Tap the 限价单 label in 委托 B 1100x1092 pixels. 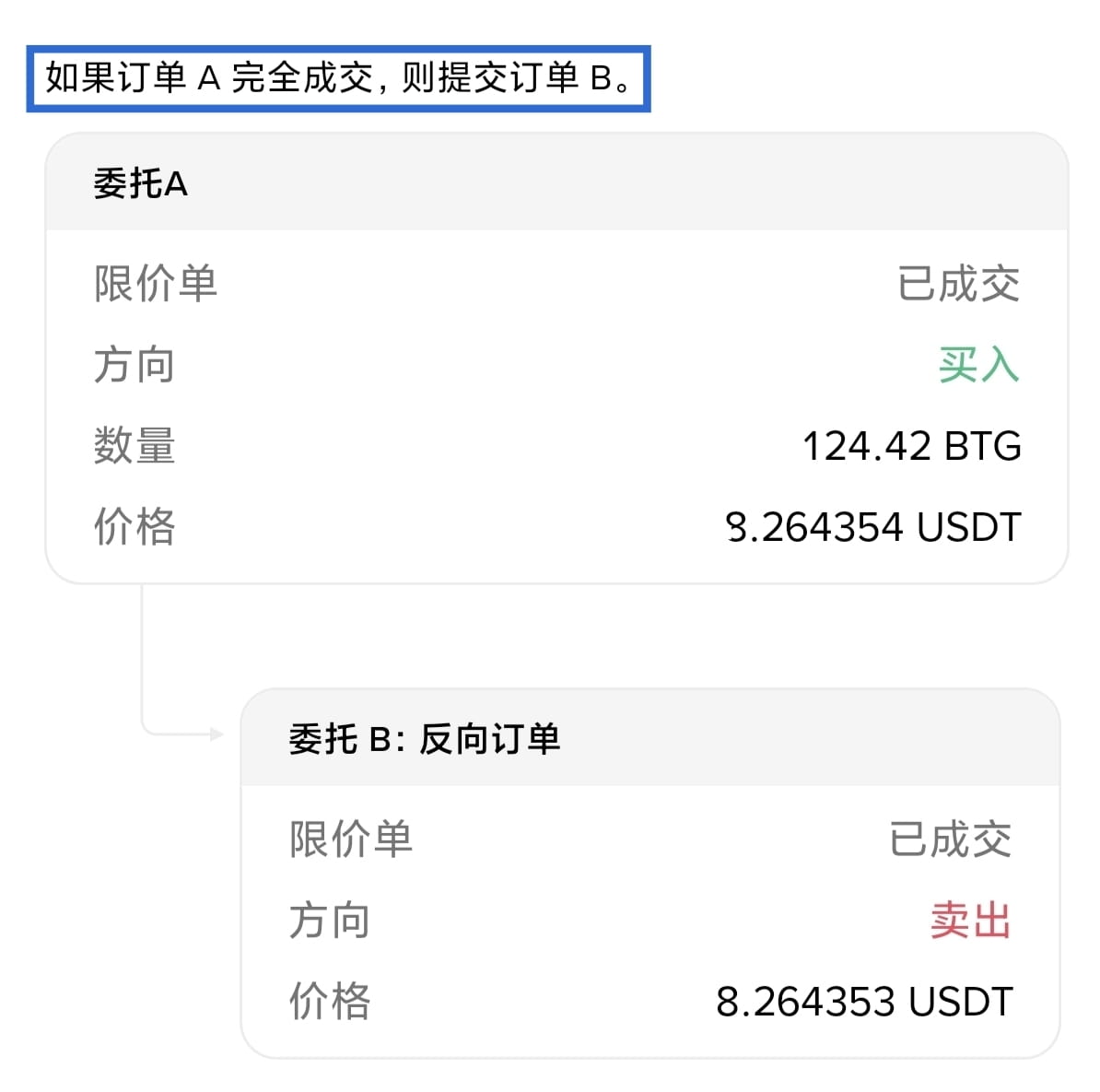tap(350, 840)
